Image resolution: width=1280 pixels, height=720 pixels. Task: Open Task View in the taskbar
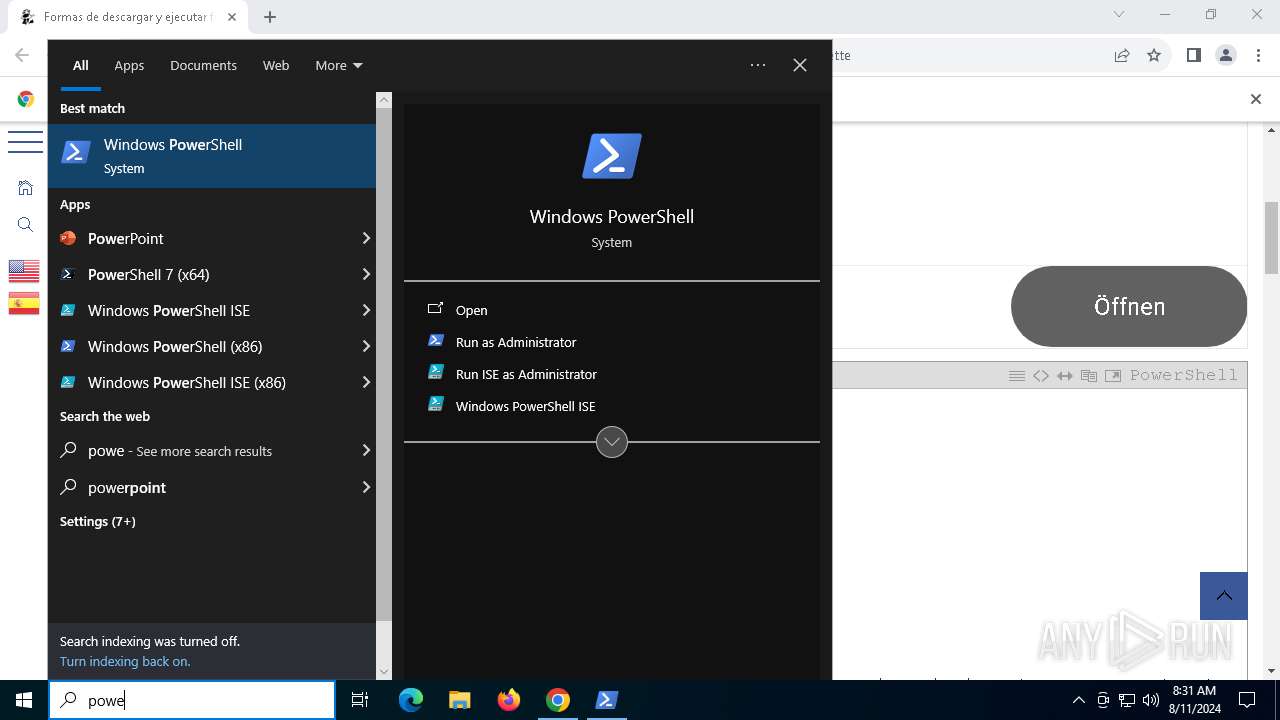[360, 700]
